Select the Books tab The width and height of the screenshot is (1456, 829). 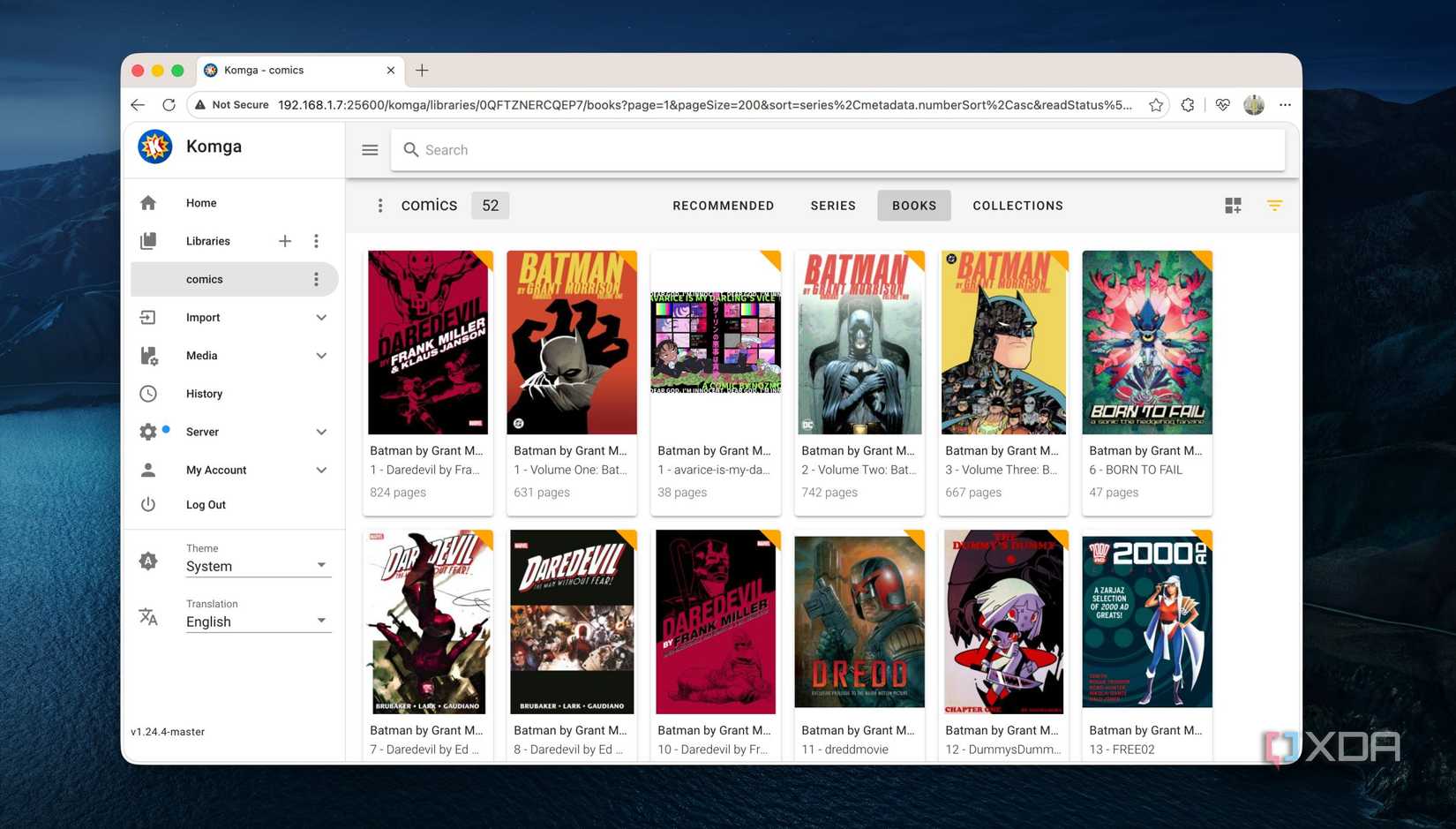(914, 206)
